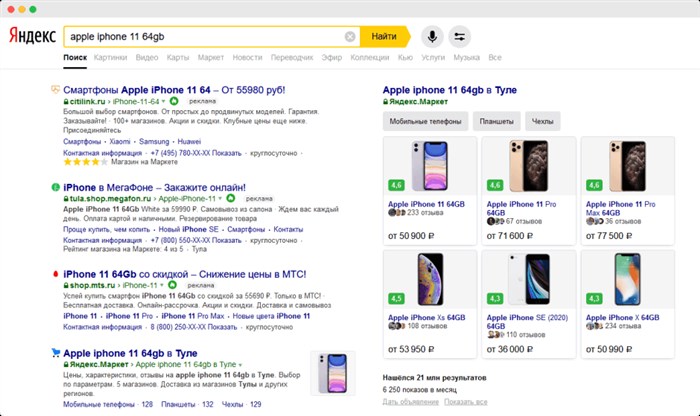The image size is (700, 416).
Task: Open Apple iphone 11 64gb в Туле market panel heading
Action: click(x=450, y=90)
